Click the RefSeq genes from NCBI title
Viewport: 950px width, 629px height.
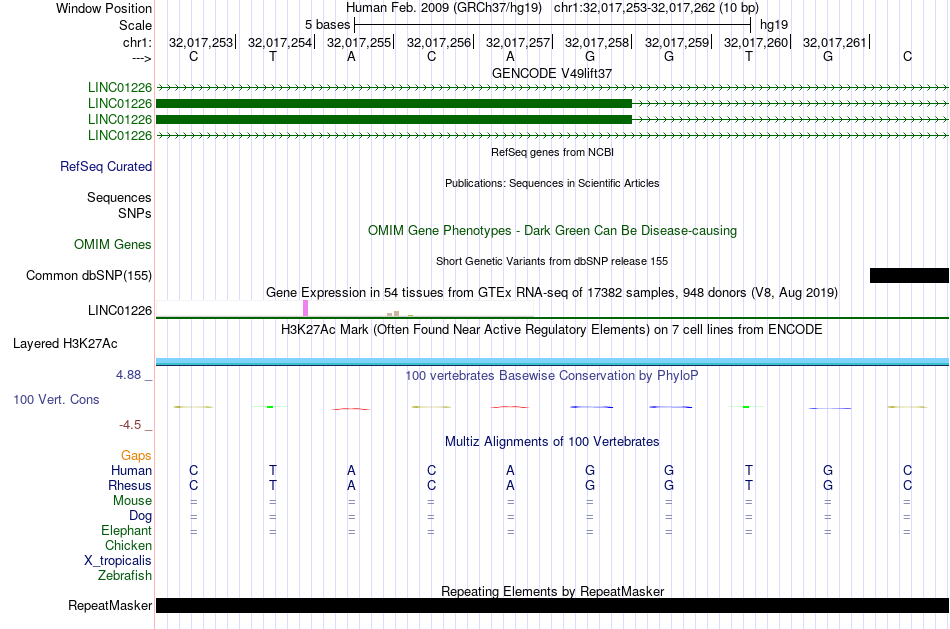pos(553,152)
